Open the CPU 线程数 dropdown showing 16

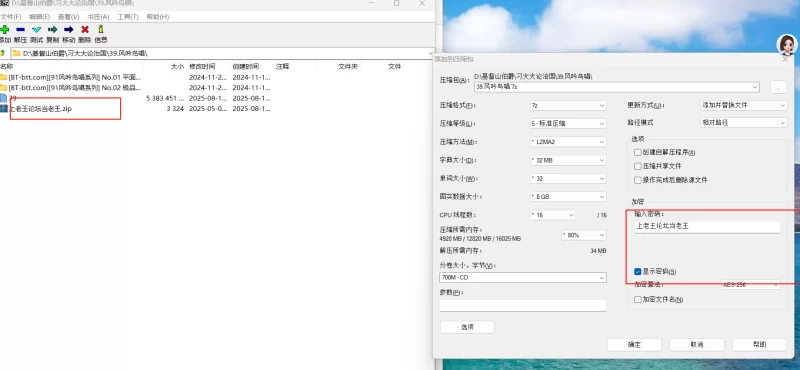[553, 215]
